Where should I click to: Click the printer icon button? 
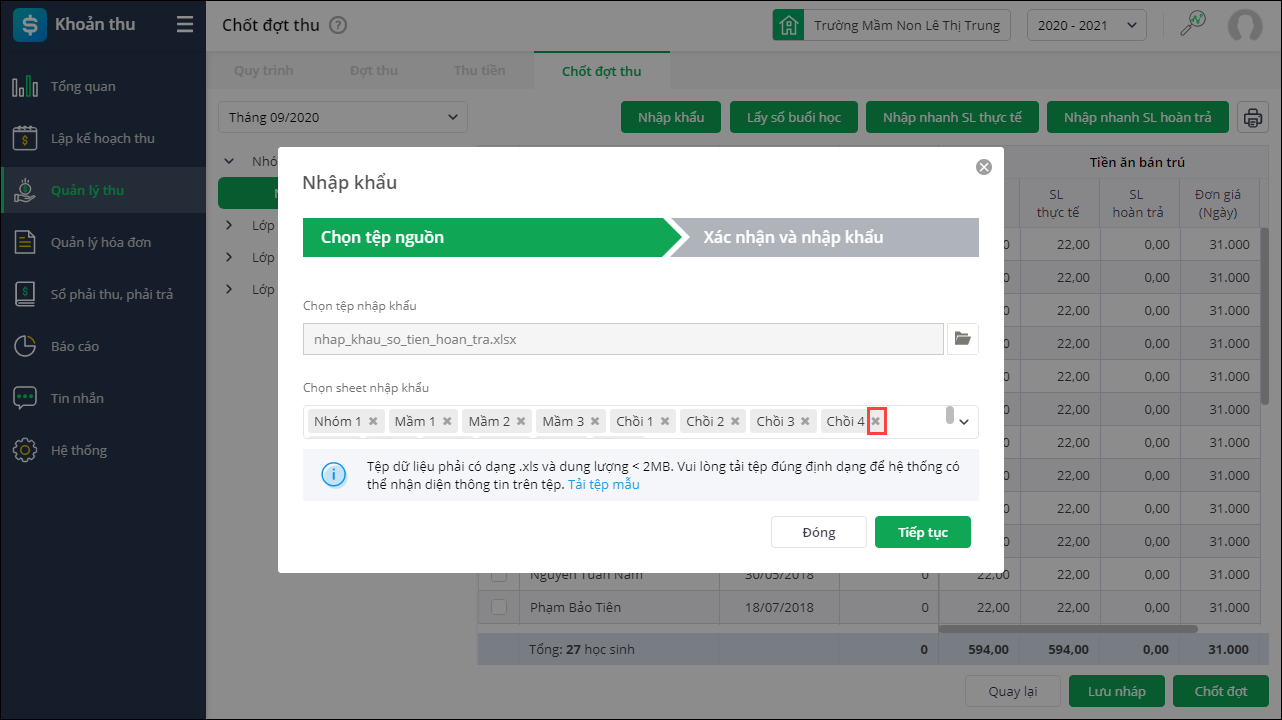pos(1252,117)
